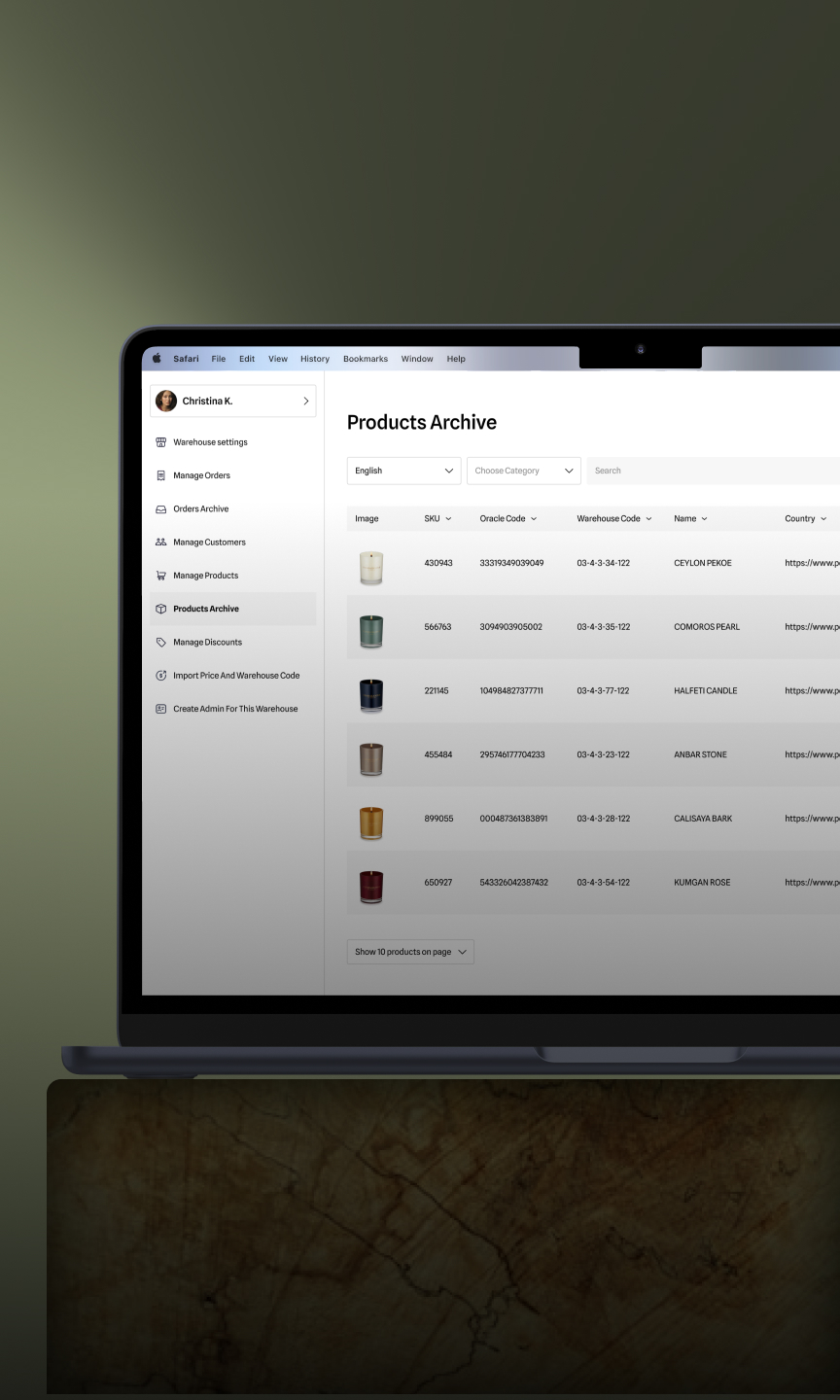Viewport: 840px width, 1400px height.
Task: Expand the Christina K. profile chevron
Action: click(x=306, y=401)
